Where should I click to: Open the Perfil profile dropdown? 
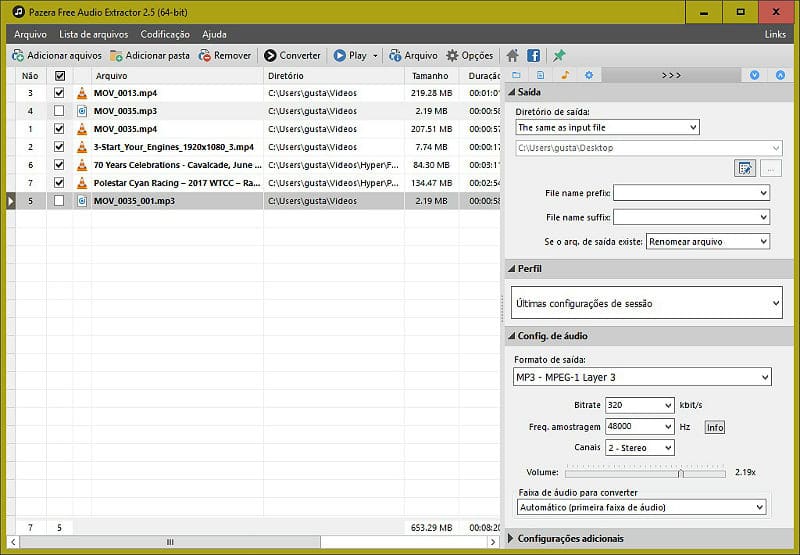coord(646,303)
